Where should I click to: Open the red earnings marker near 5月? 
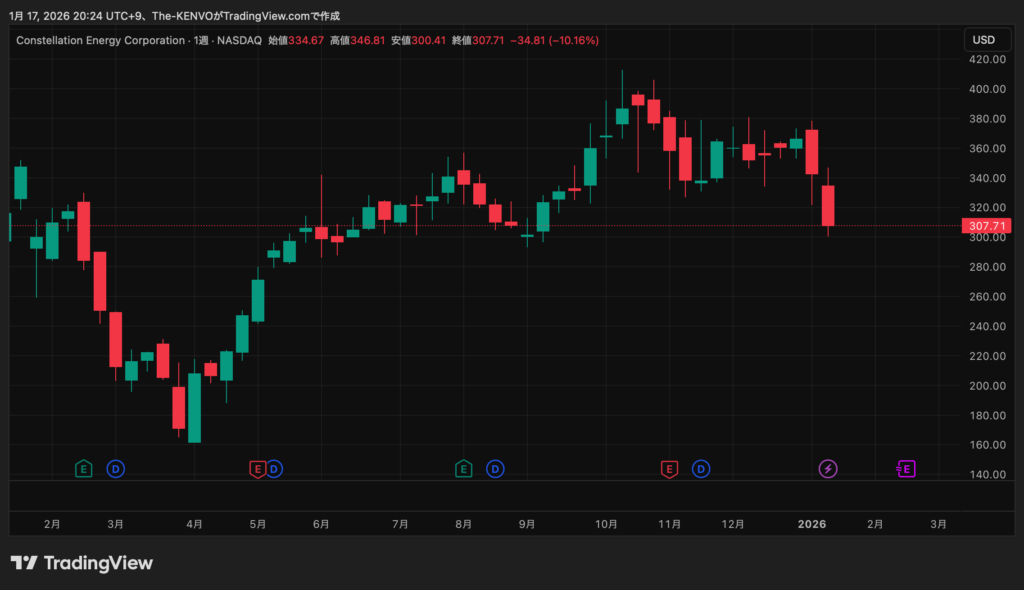coord(257,468)
